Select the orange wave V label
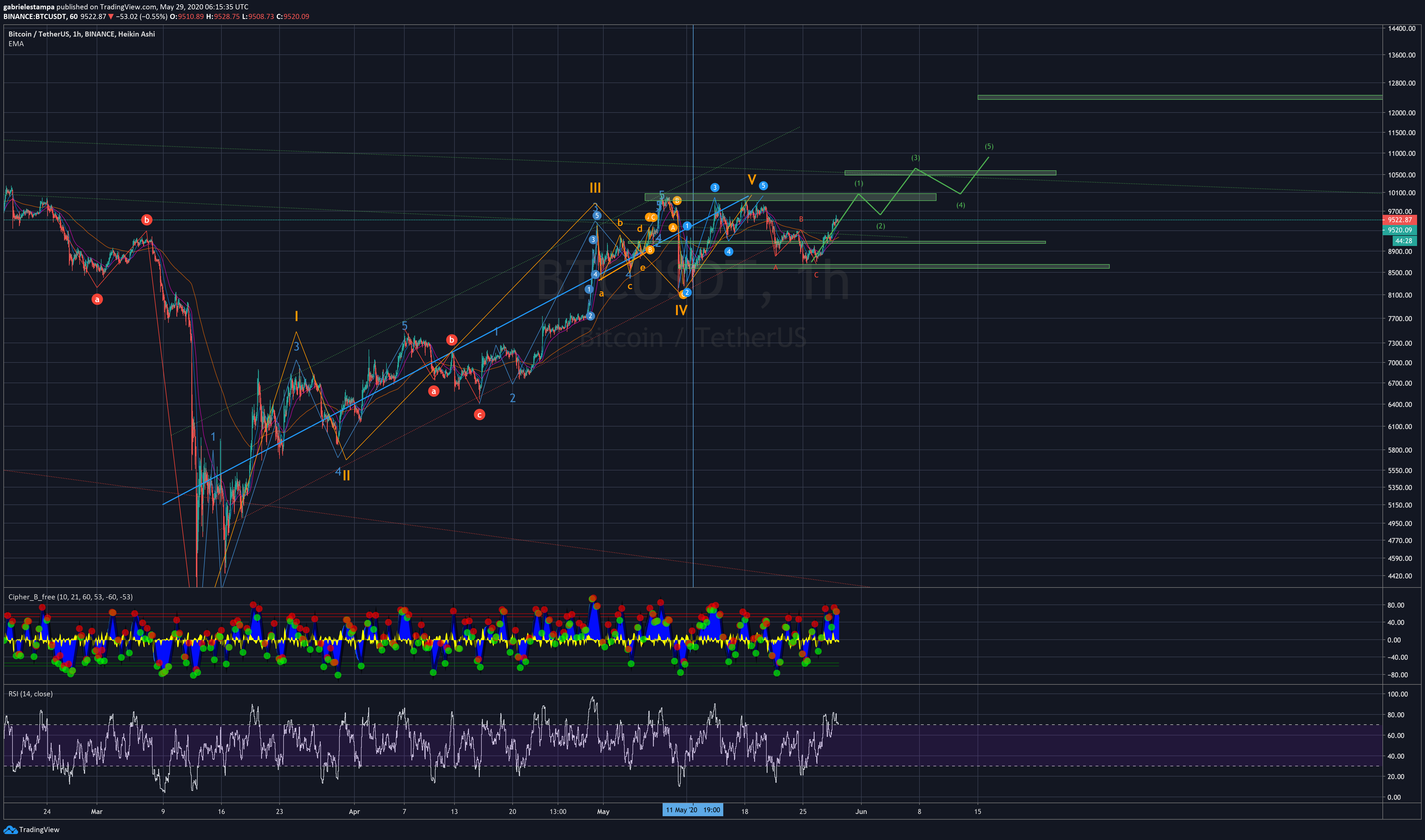Viewport: 1425px width, 840px height. click(751, 180)
